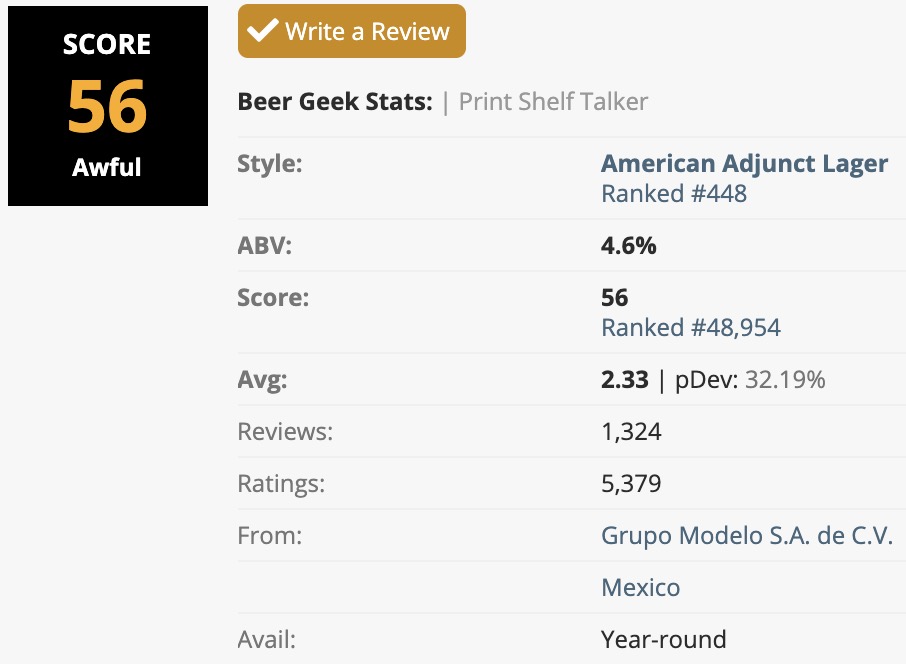Visit the Grupo Modelo S.A. de C.V. brewery link

[x=746, y=535]
